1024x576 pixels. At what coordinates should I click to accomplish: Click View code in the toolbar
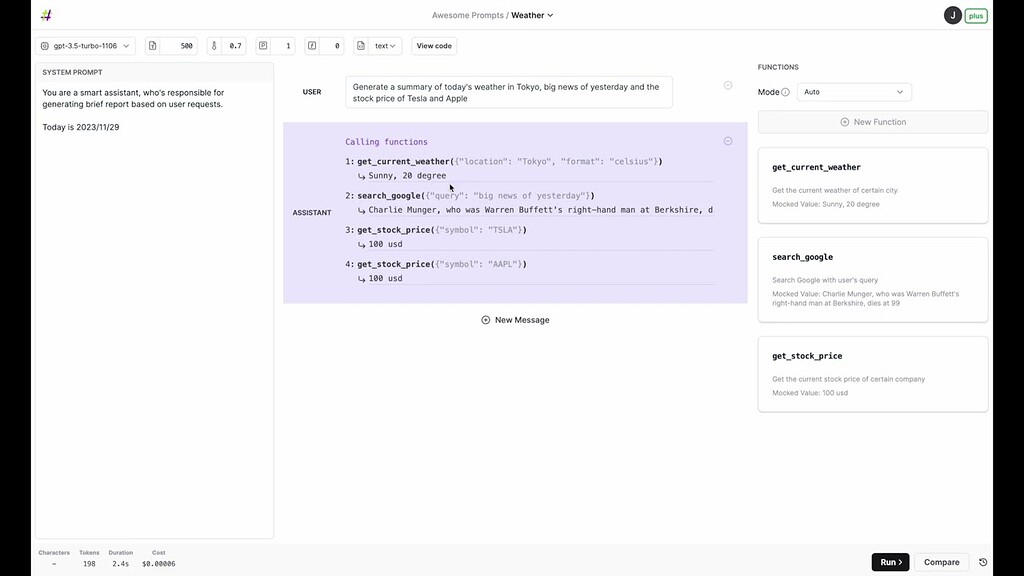click(433, 45)
